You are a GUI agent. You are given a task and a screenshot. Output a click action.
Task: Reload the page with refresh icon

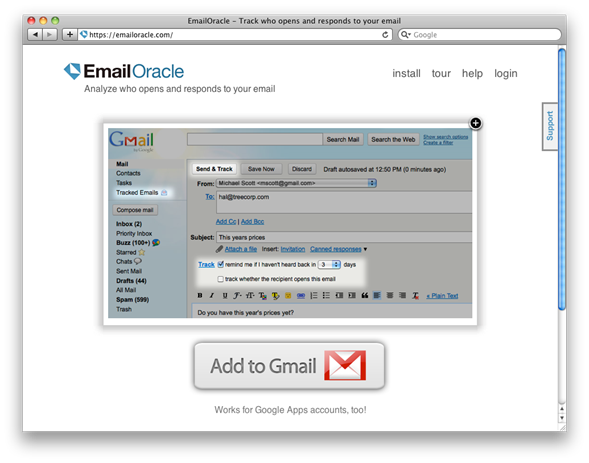[x=385, y=35]
